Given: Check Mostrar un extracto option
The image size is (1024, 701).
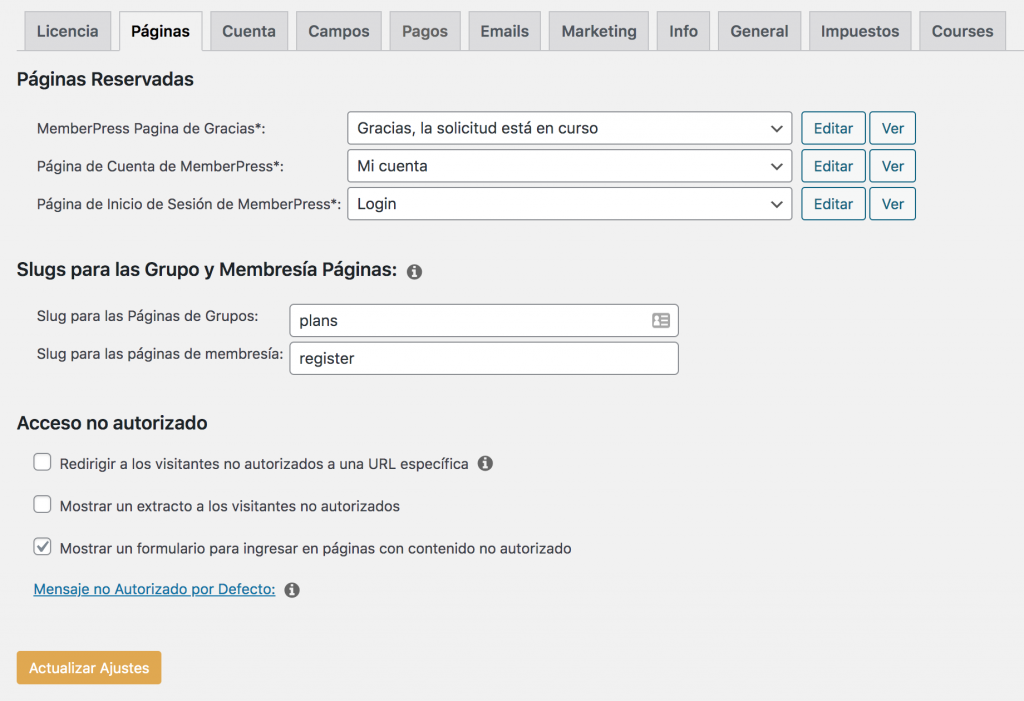Looking at the screenshot, I should [43, 505].
